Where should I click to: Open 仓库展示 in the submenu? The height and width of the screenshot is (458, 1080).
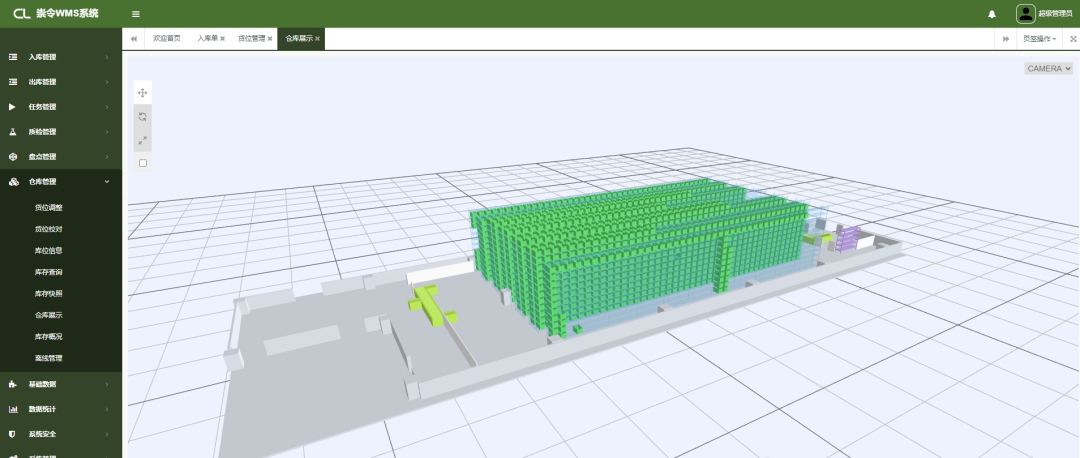click(x=49, y=315)
